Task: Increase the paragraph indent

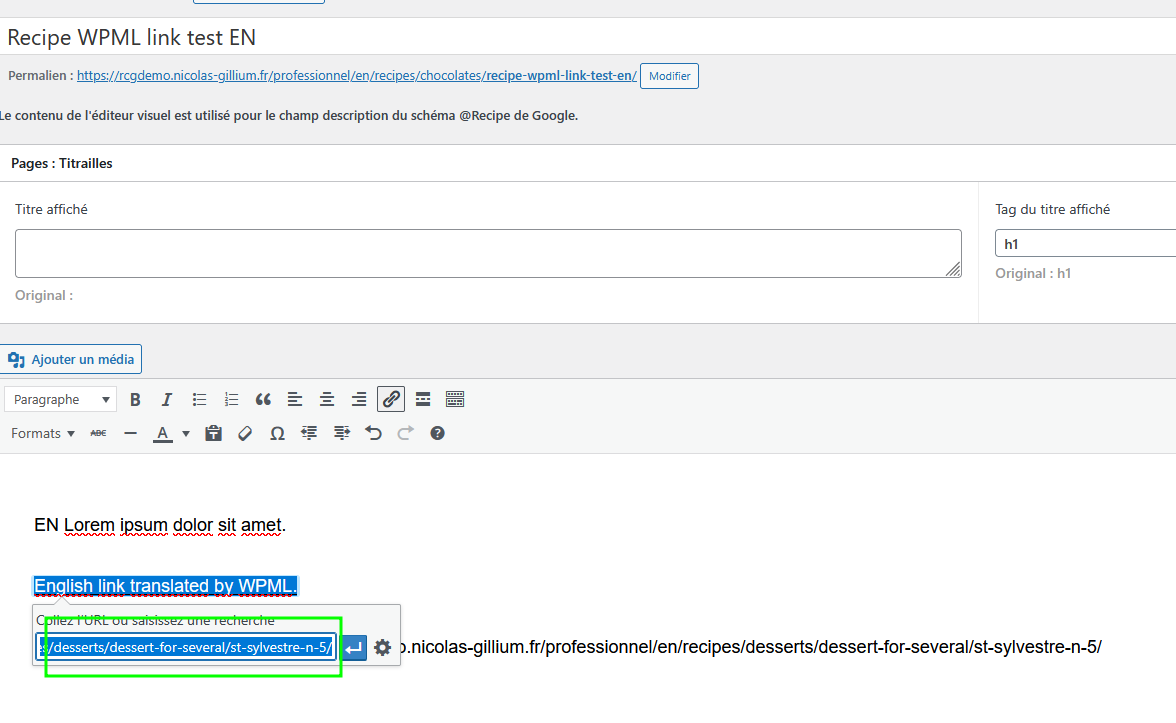Action: click(x=341, y=434)
